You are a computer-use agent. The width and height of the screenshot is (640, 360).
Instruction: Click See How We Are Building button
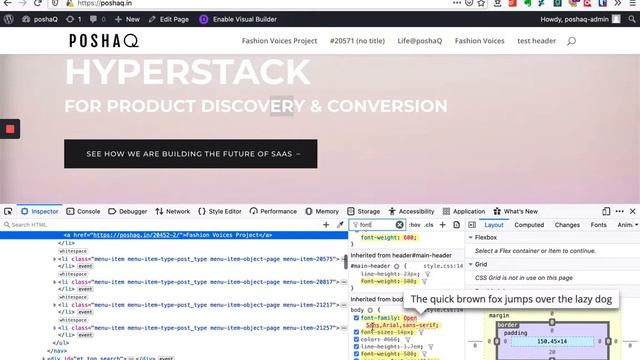pos(191,154)
